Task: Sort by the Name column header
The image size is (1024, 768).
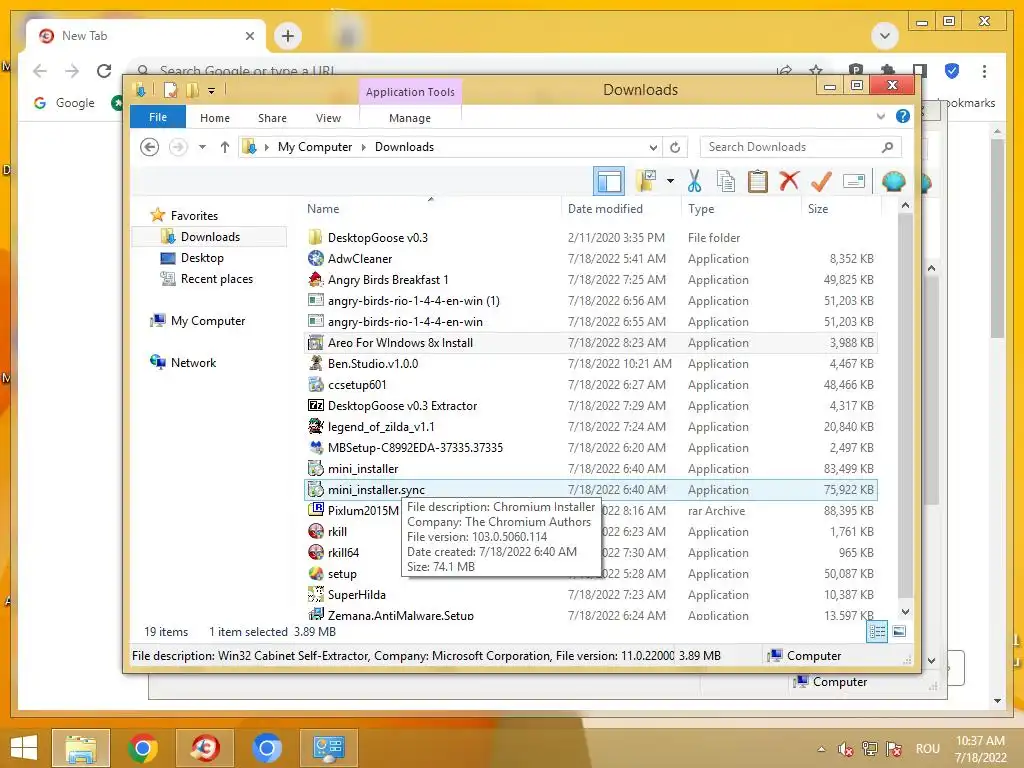Action: click(x=431, y=209)
